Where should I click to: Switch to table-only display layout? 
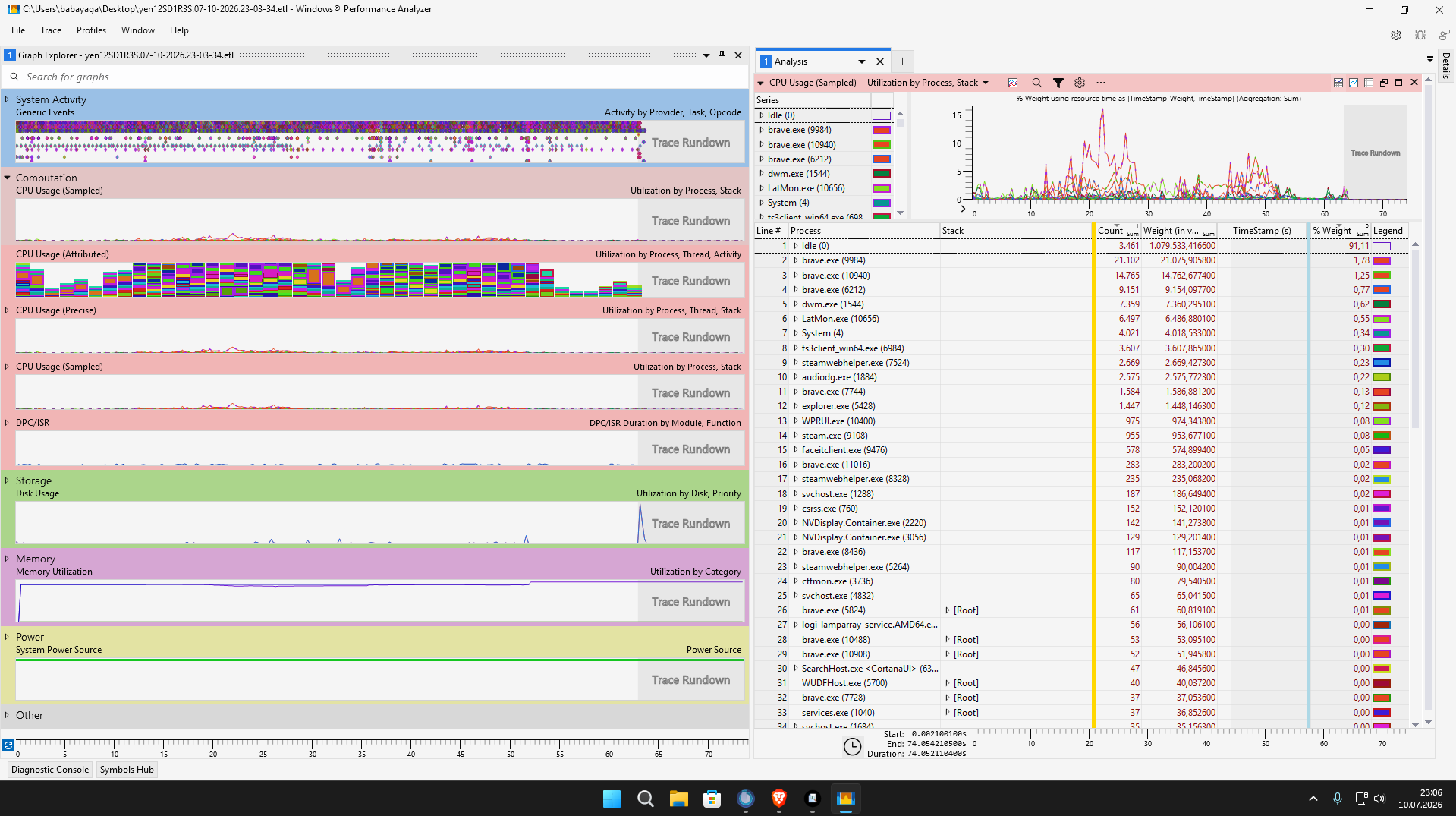tap(1369, 83)
